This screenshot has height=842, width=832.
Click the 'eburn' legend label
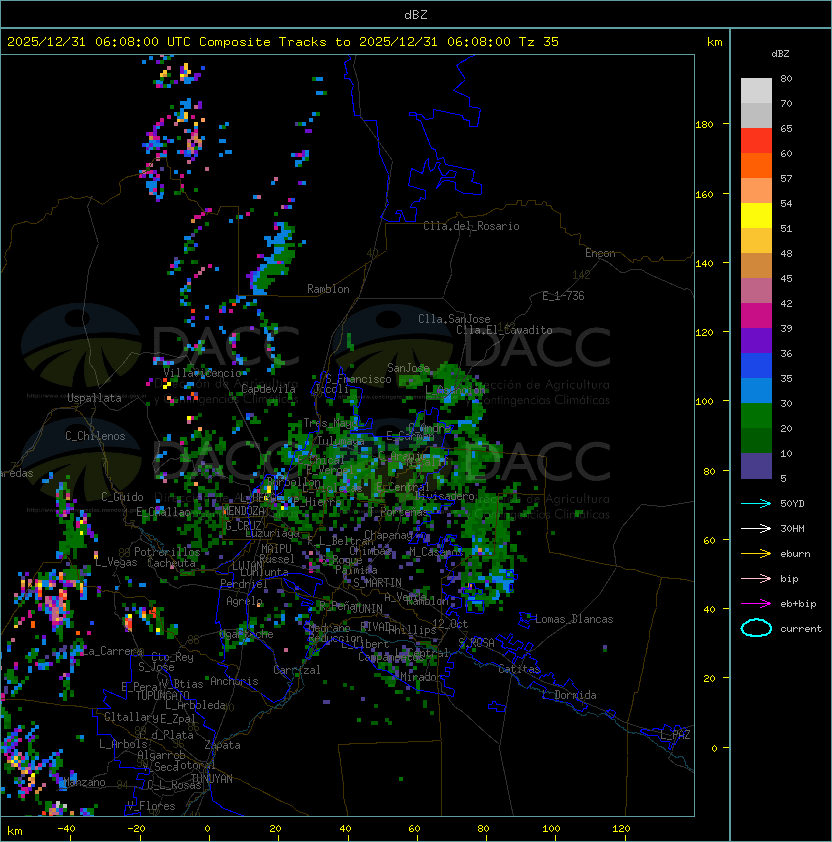795,554
